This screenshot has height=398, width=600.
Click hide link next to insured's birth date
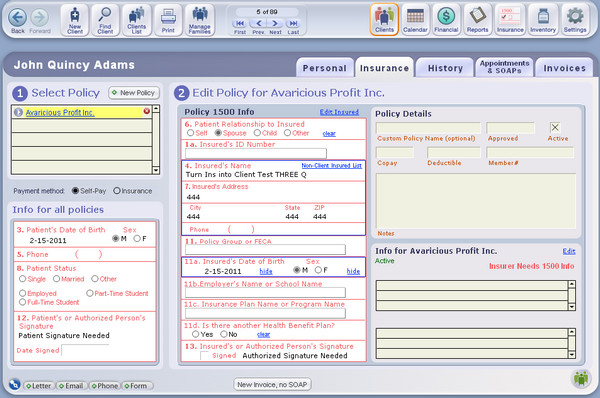[x=266, y=271]
